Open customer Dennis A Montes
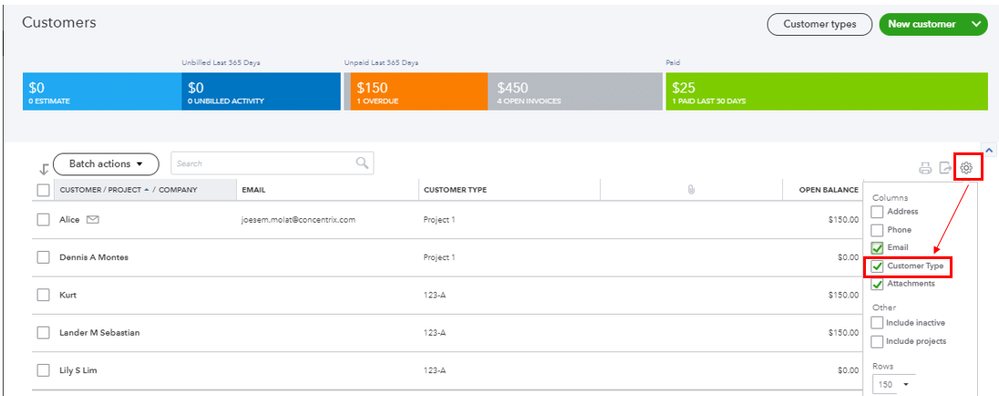 pos(94,258)
